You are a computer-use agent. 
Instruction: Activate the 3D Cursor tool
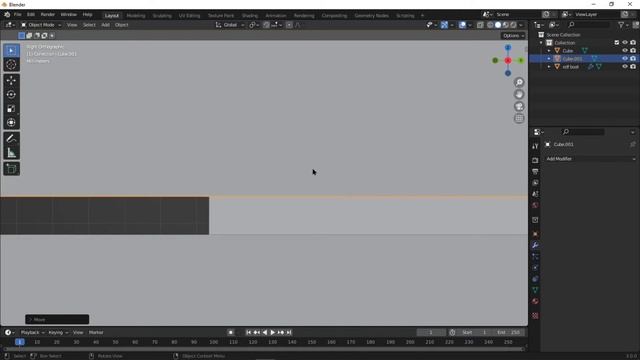tap(11, 64)
